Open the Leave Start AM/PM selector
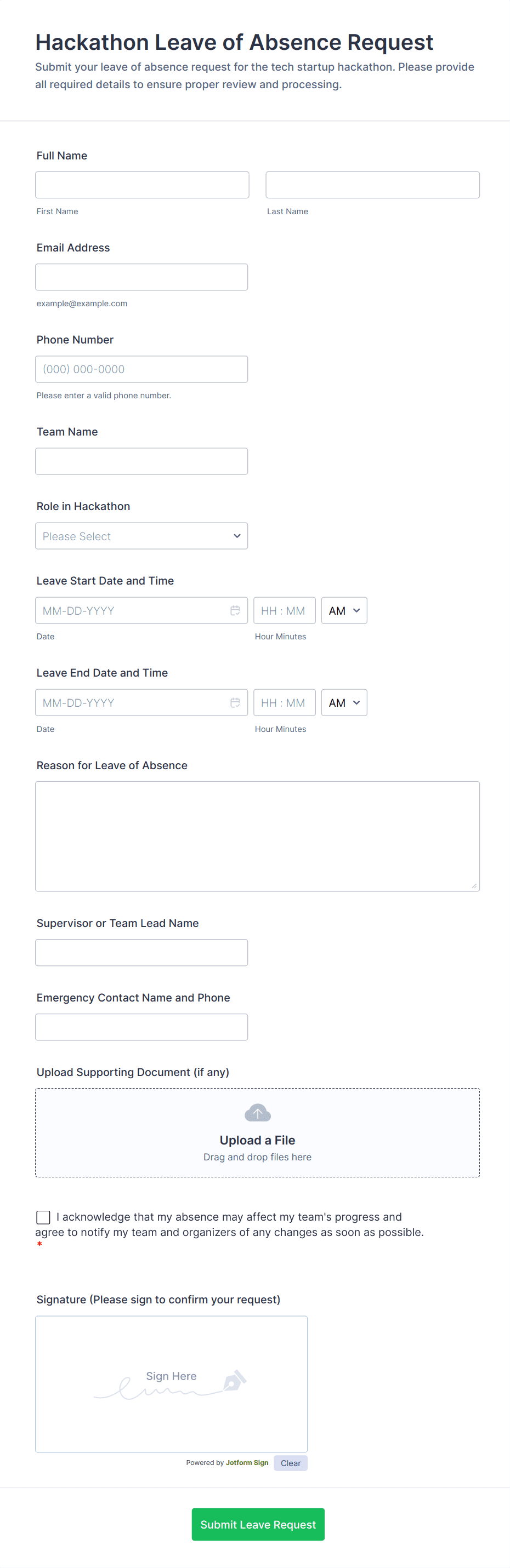The height and width of the screenshot is (1568, 510). point(344,610)
